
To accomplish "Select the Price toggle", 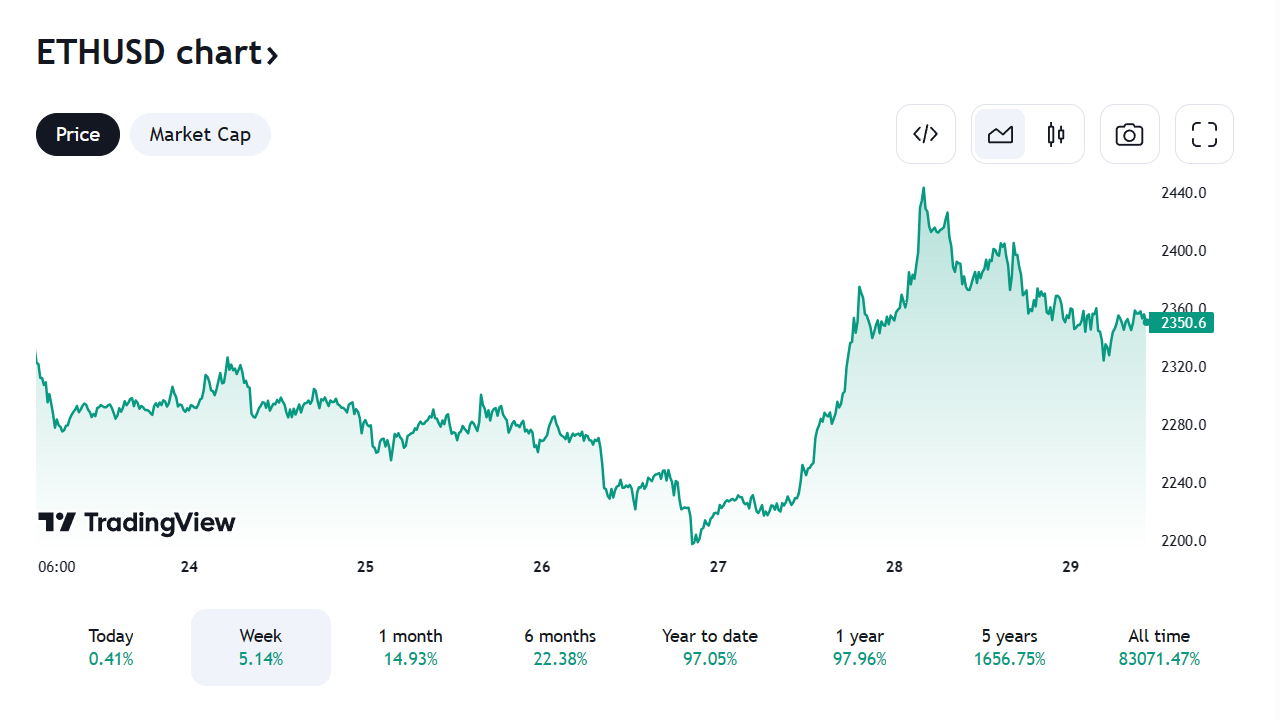I will tap(78, 134).
